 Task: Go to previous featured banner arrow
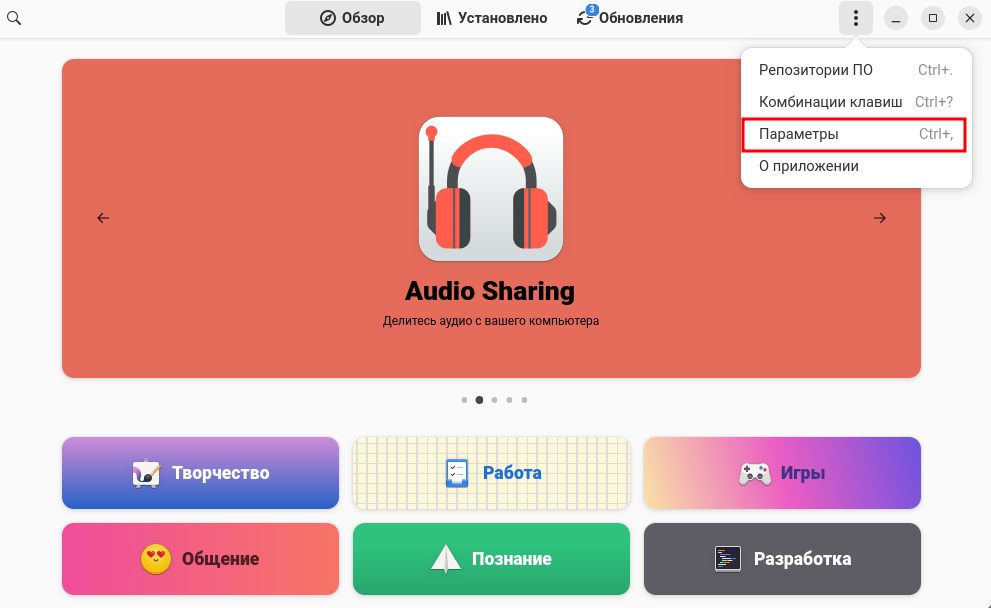(103, 218)
